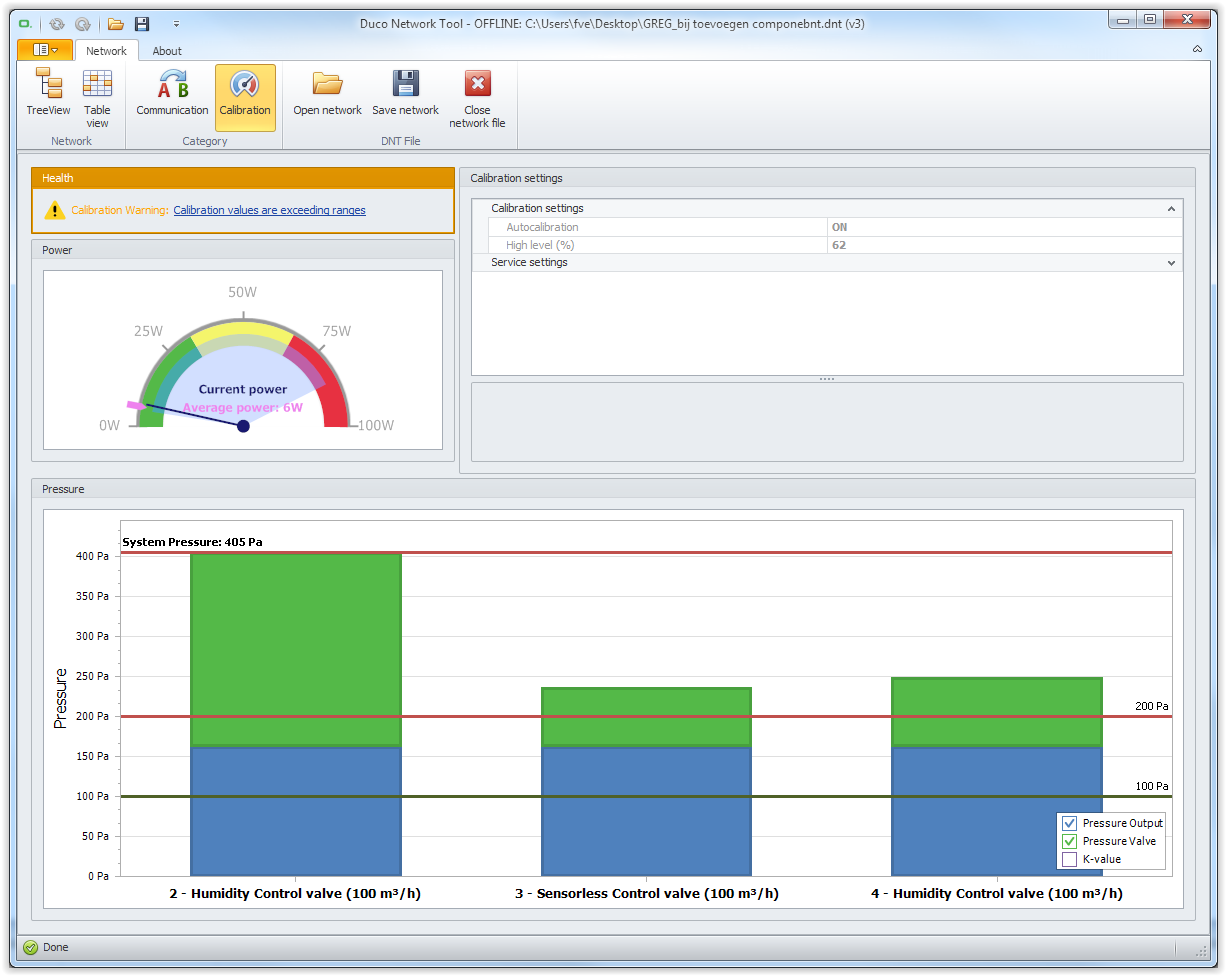Click the 100 Pa threshold label
Screen dimensions: 1226x976
1151,786
